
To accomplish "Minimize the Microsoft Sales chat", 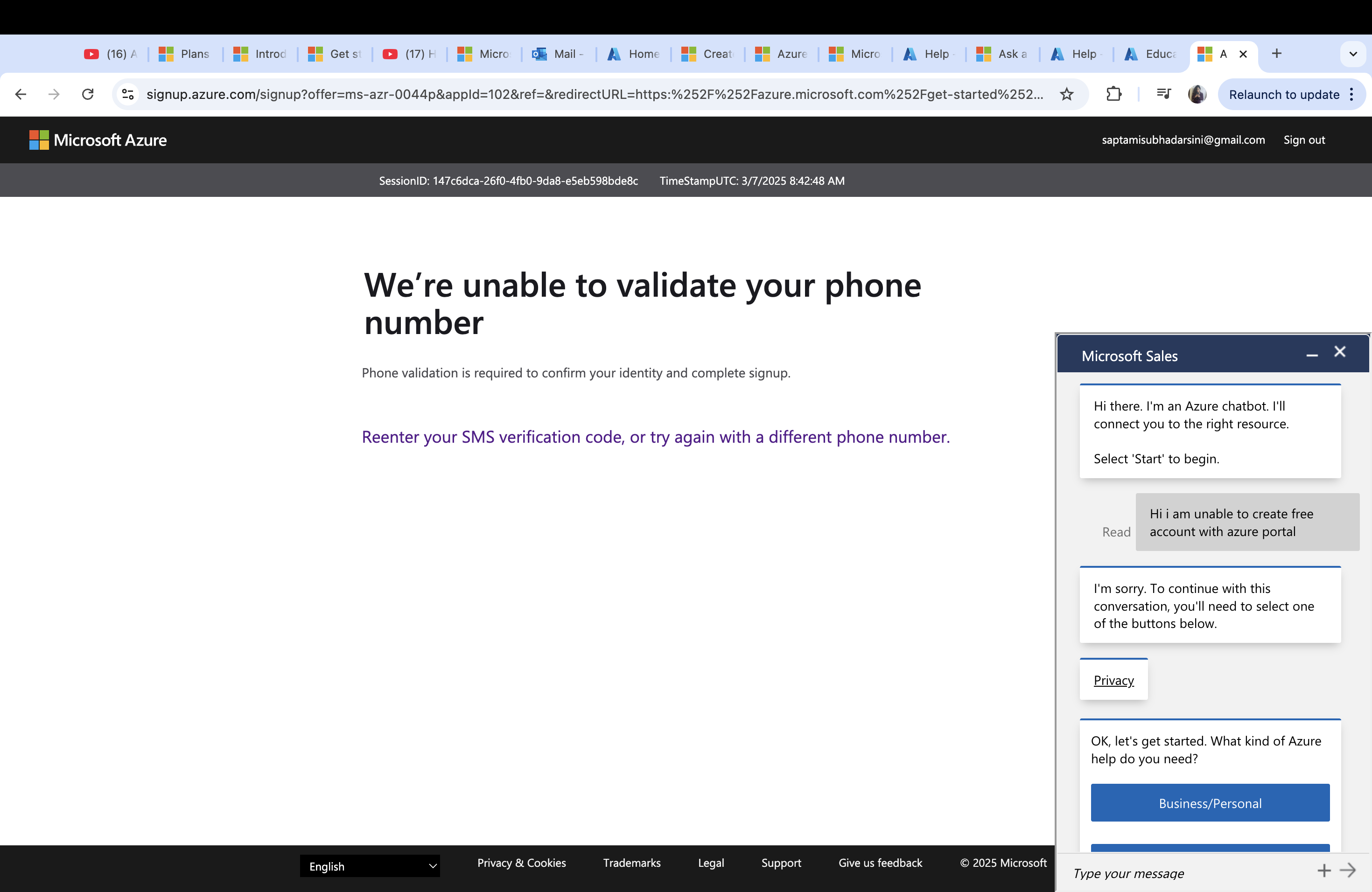I will tap(1312, 355).
